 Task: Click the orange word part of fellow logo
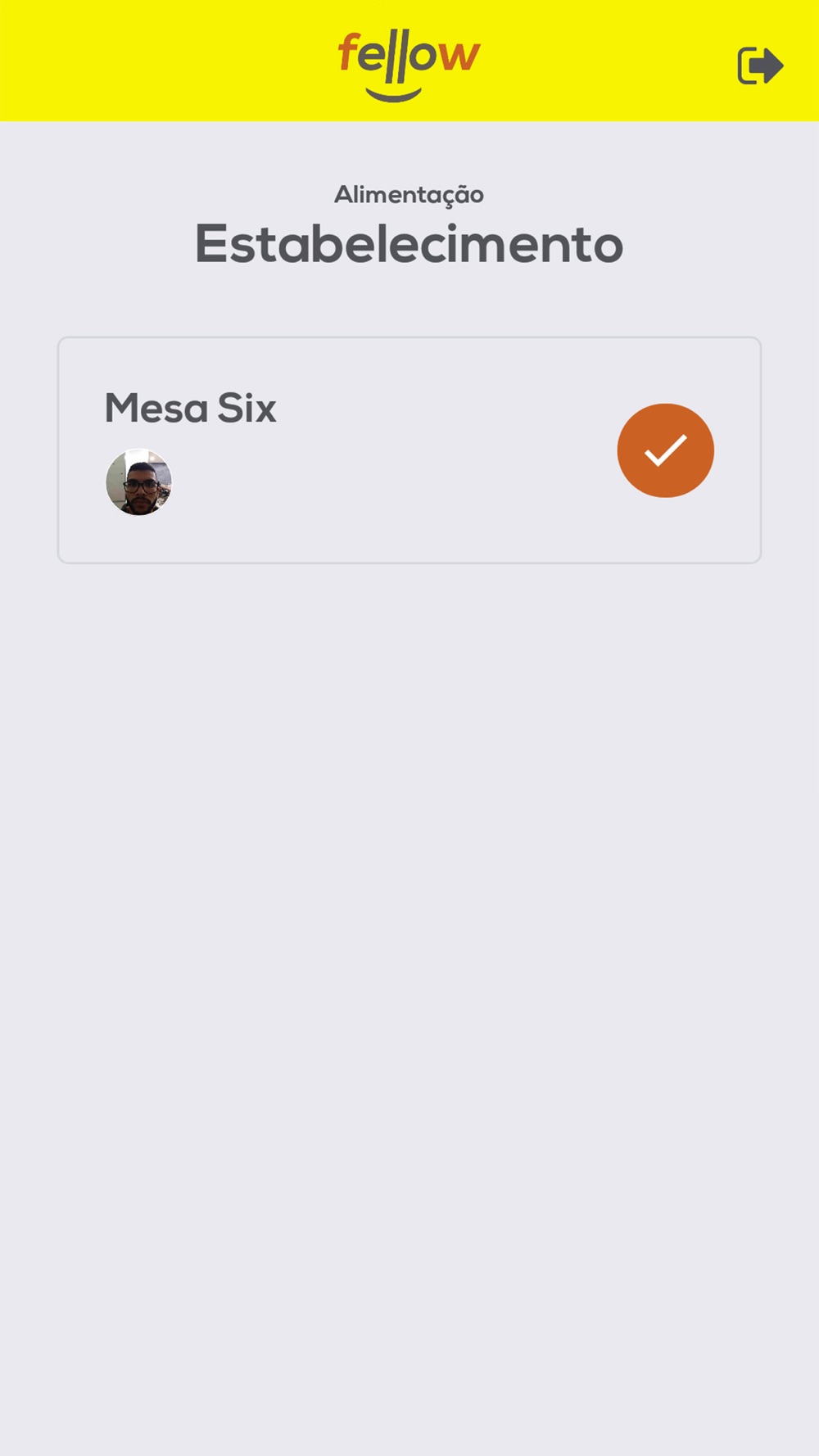tap(409, 56)
